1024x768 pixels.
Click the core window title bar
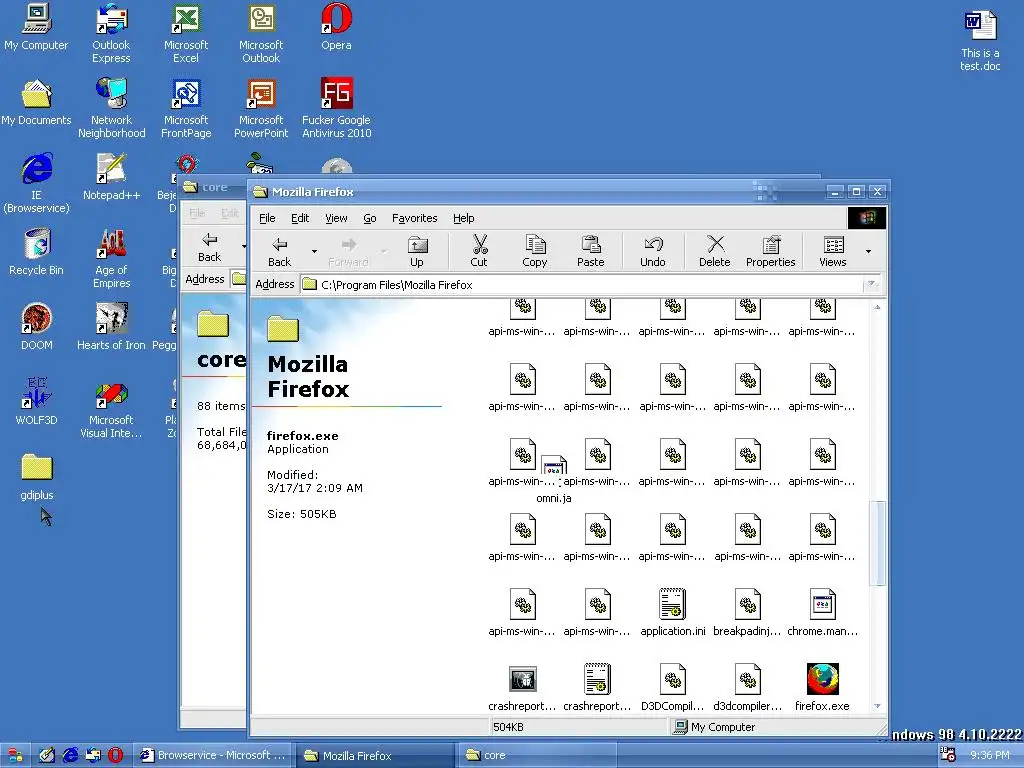click(x=214, y=187)
